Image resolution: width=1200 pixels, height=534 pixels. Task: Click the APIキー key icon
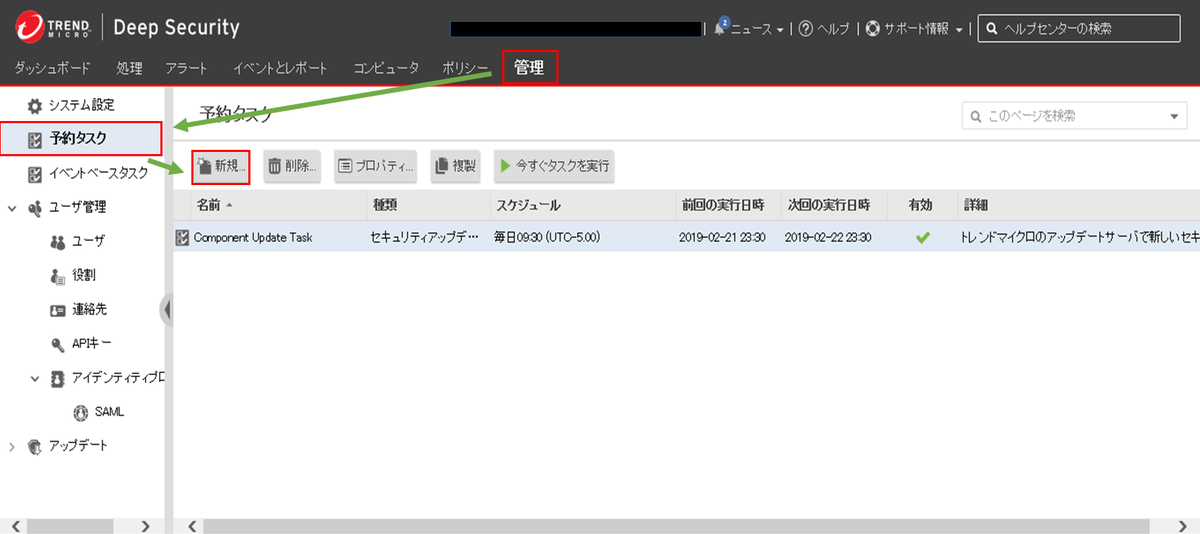(x=58, y=344)
